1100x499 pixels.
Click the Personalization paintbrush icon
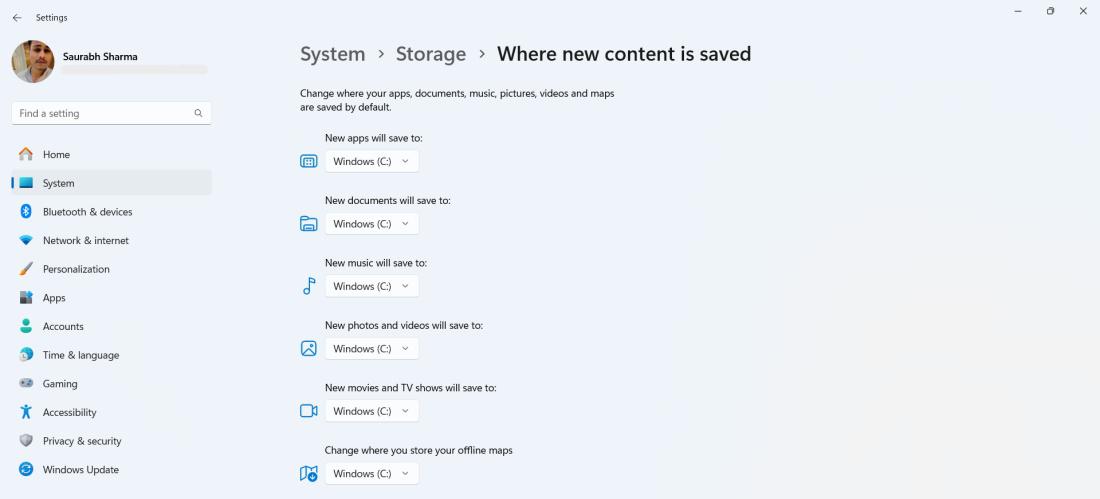tap(26, 269)
